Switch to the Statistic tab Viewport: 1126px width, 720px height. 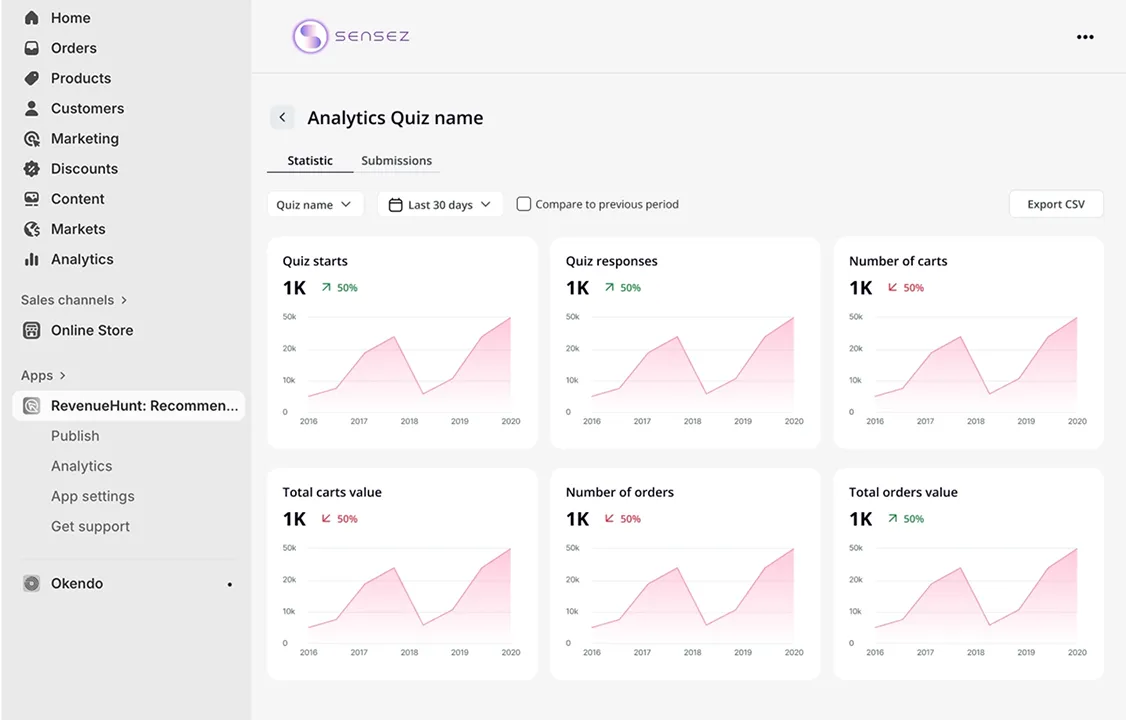click(310, 161)
